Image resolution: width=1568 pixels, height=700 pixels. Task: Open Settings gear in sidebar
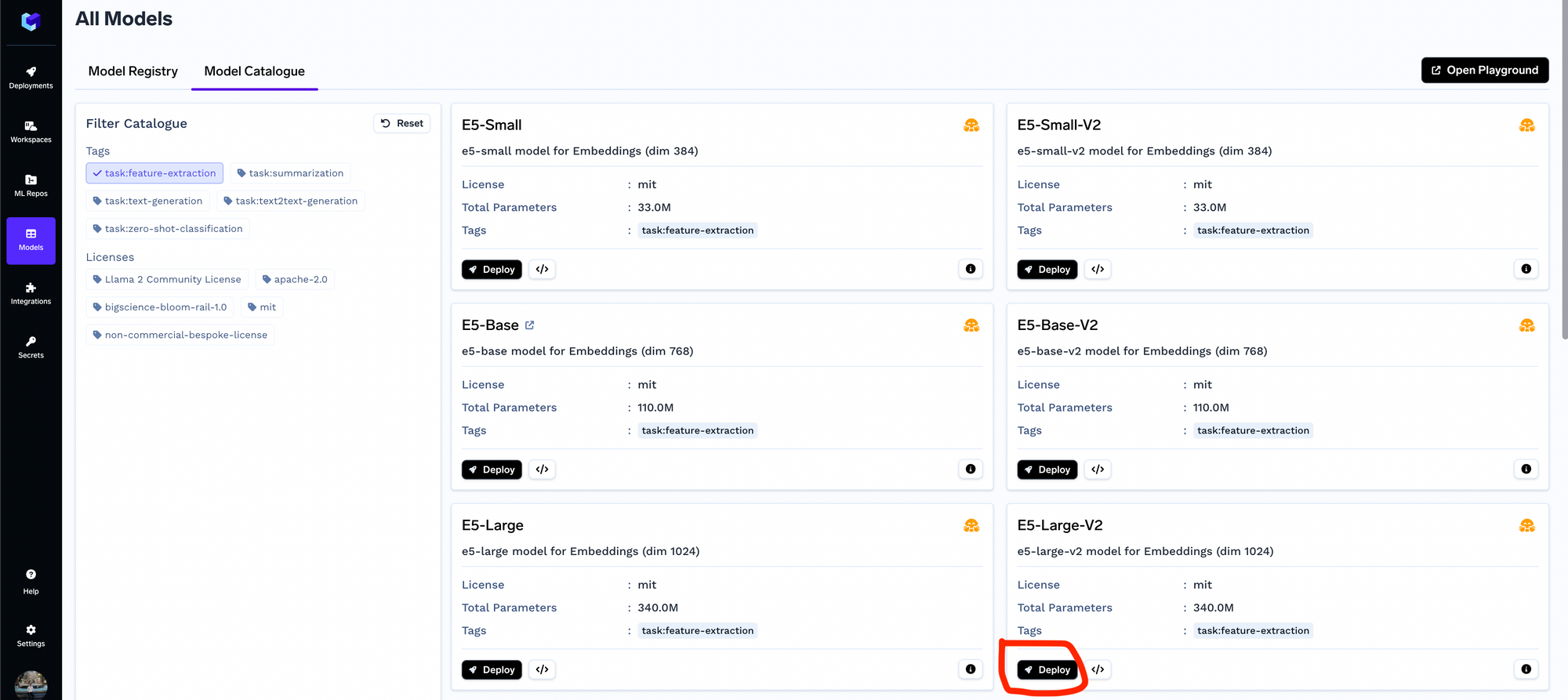coord(31,636)
